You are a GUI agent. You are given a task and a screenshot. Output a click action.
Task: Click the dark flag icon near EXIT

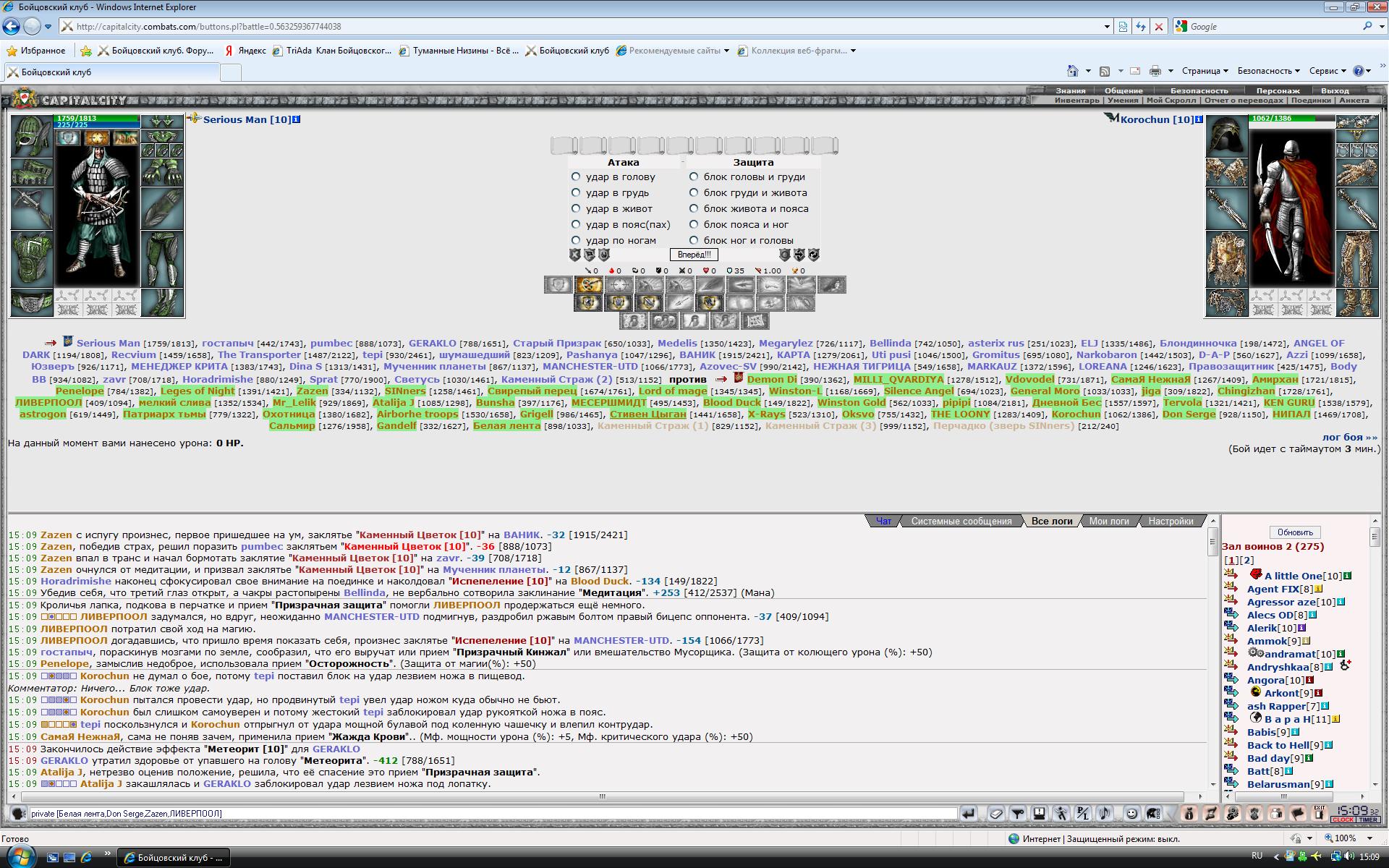1298,814
